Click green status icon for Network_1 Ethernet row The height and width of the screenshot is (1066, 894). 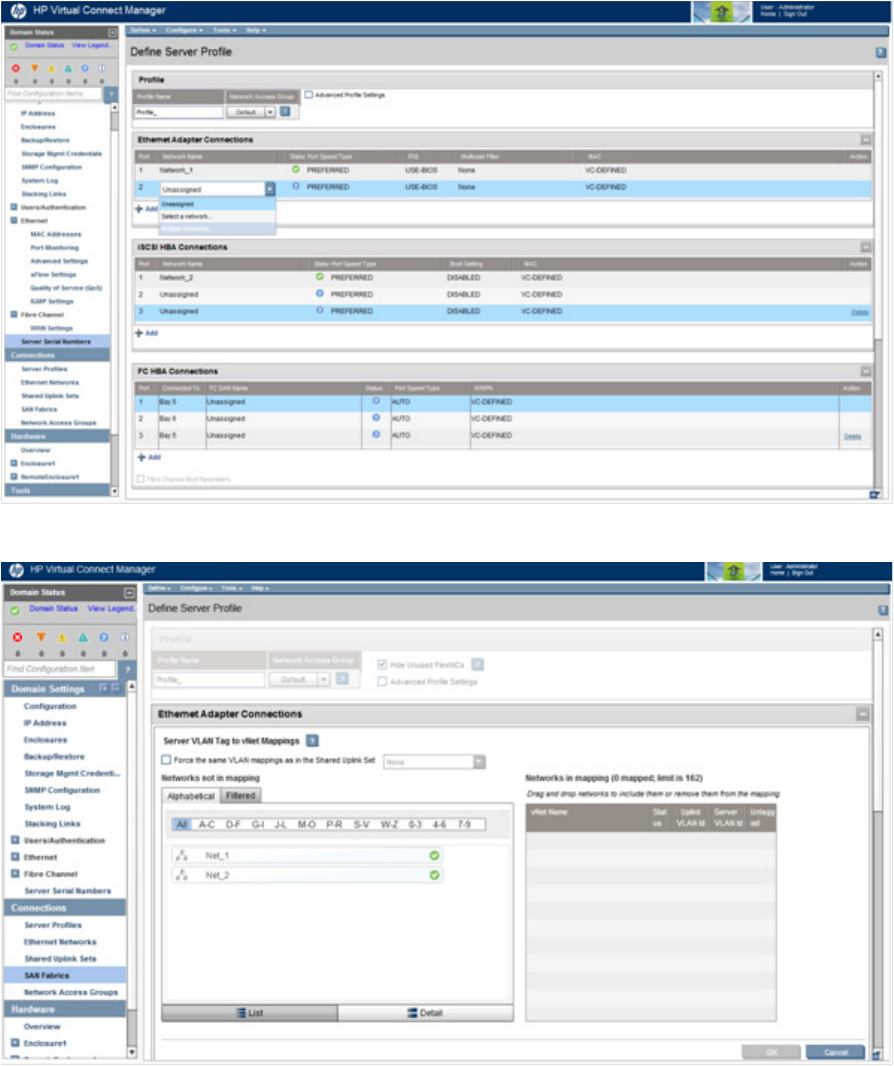296,169
